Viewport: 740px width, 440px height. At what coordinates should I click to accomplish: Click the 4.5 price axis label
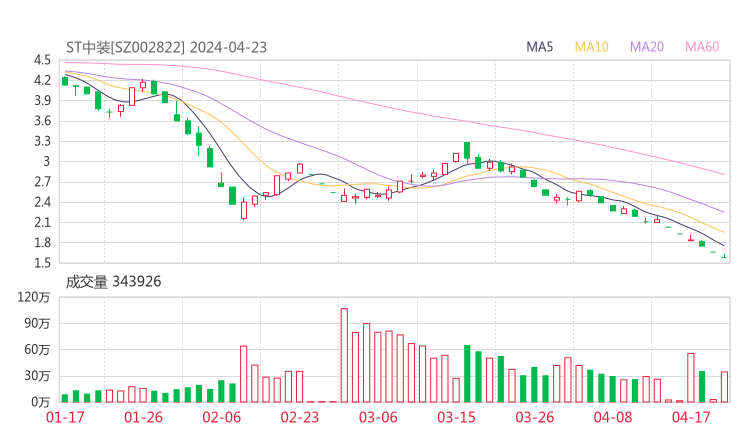(42, 60)
